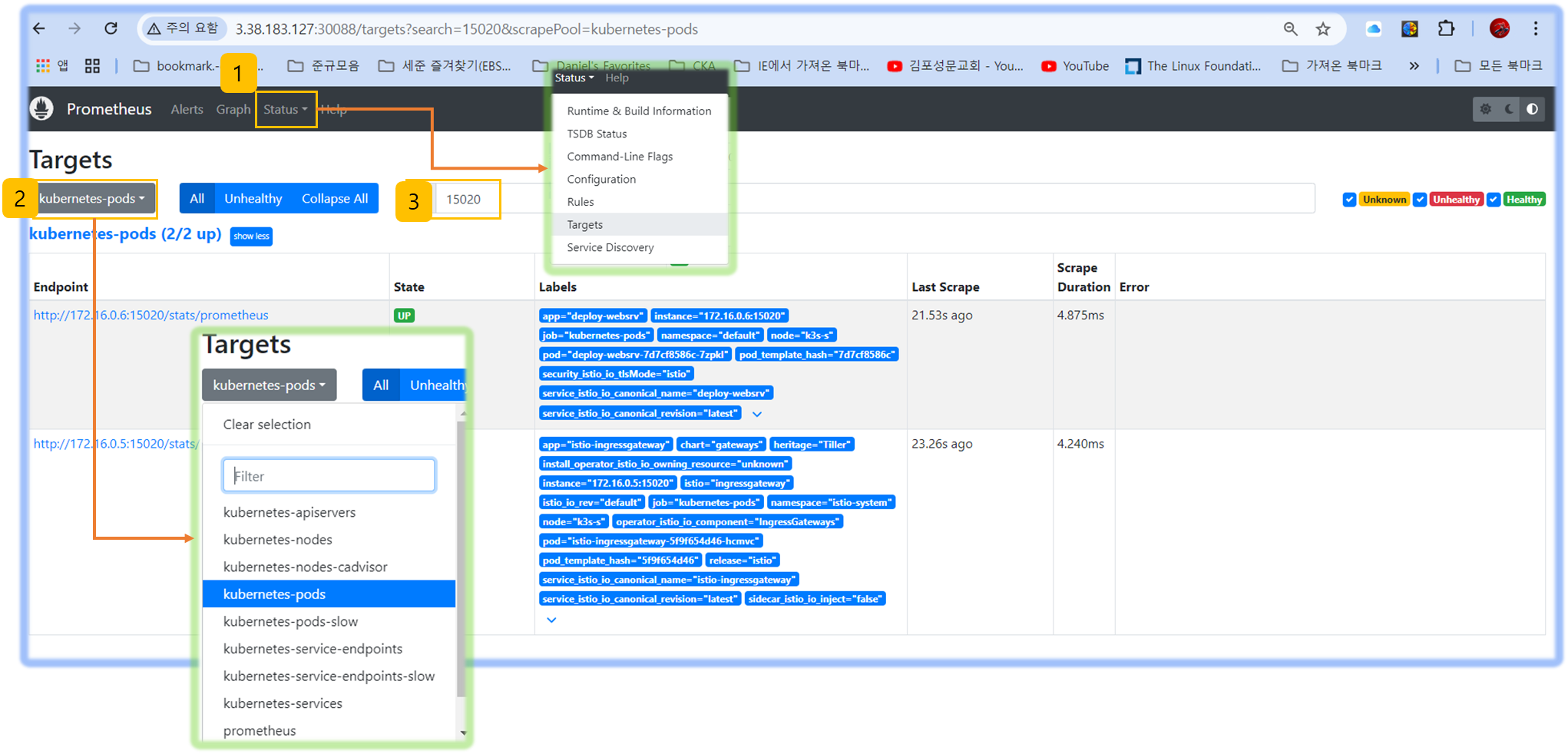
Task: Toggle the Unknown state checkbox
Action: point(1349,200)
